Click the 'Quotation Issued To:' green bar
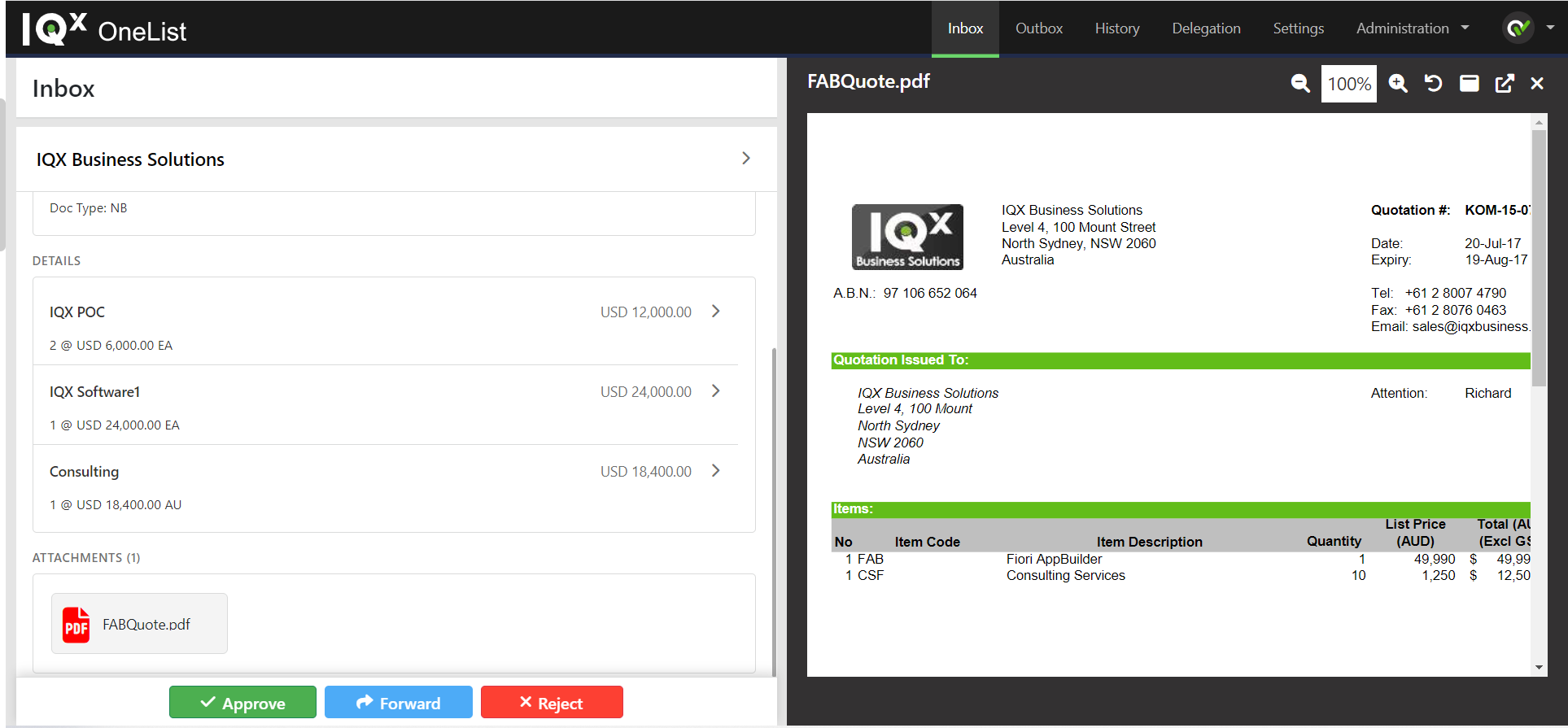 [x=1181, y=360]
